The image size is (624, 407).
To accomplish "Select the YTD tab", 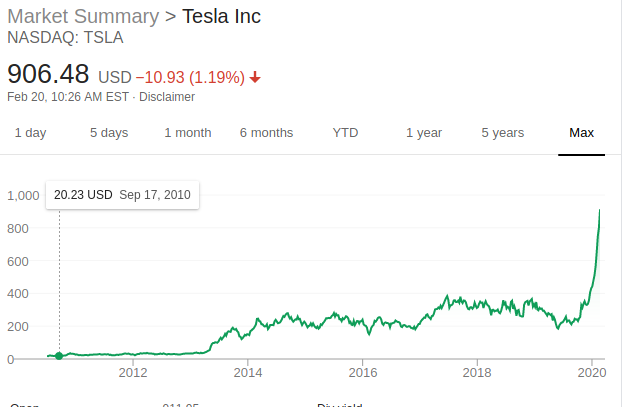I will [x=345, y=133].
